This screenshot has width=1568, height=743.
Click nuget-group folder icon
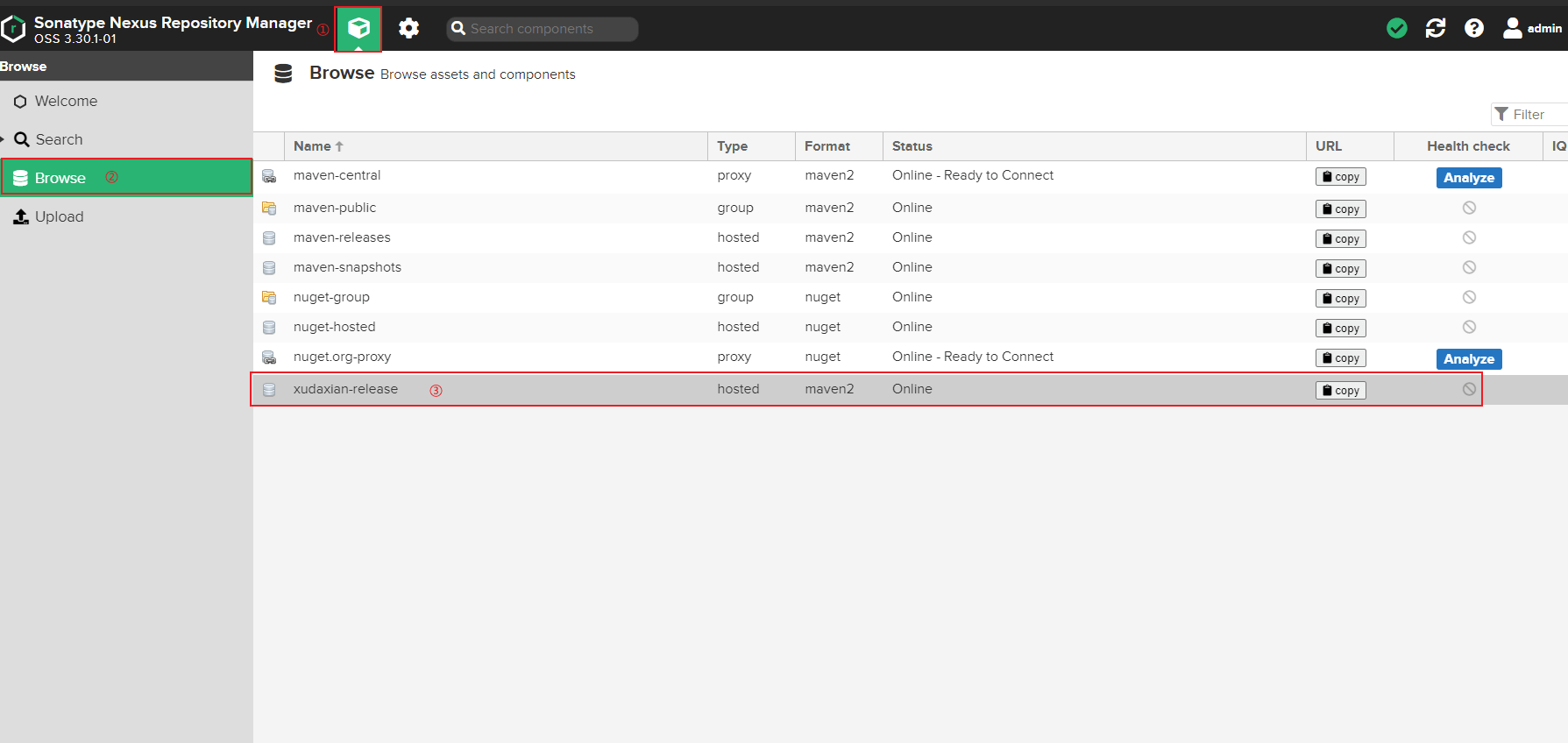pos(269,298)
